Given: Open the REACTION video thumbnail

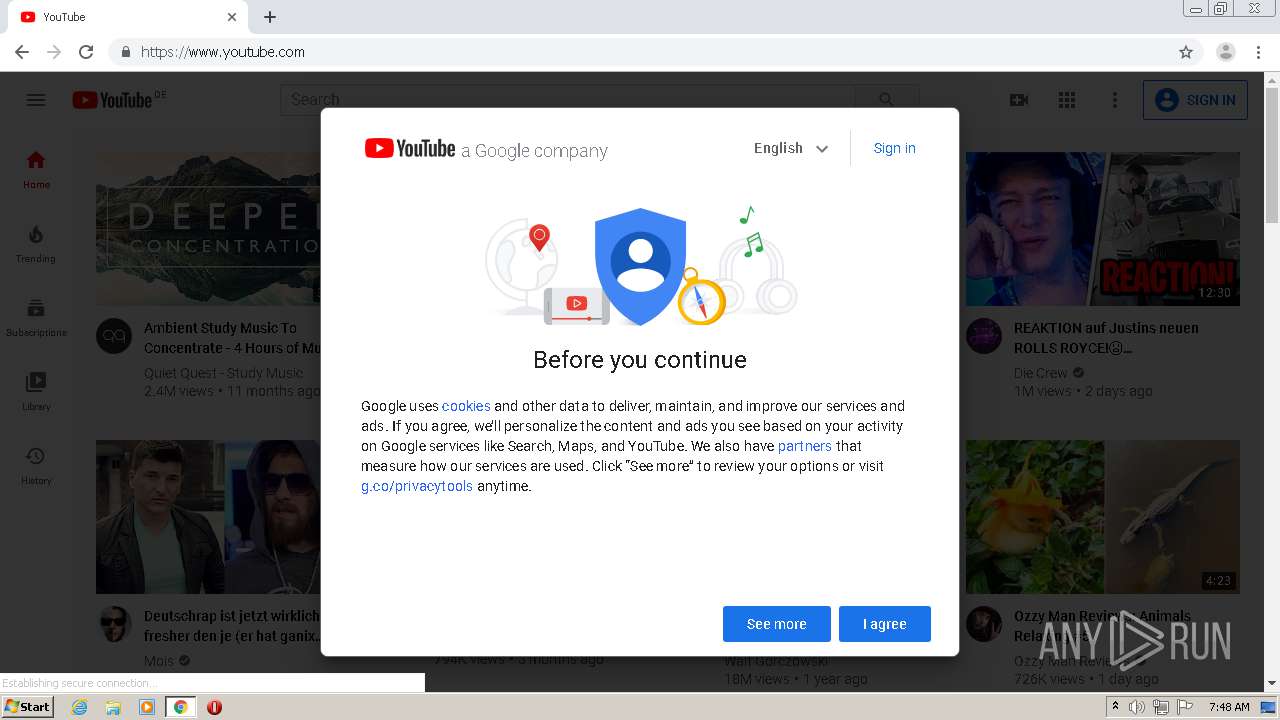Looking at the screenshot, I should coord(1103,229).
